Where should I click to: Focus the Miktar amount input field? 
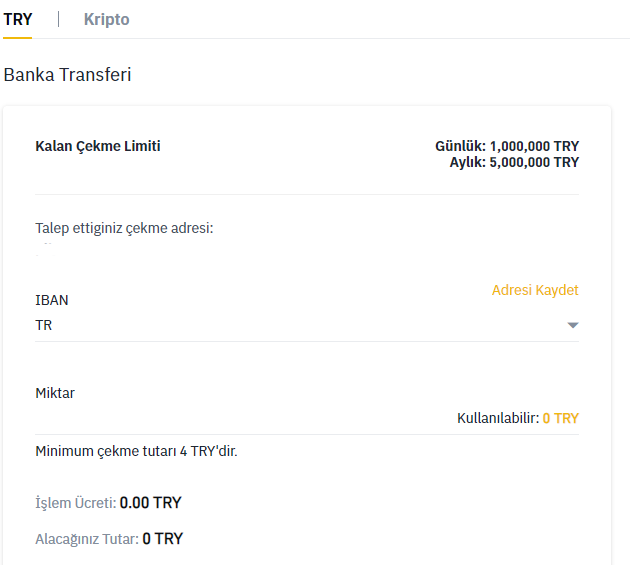(x=240, y=418)
